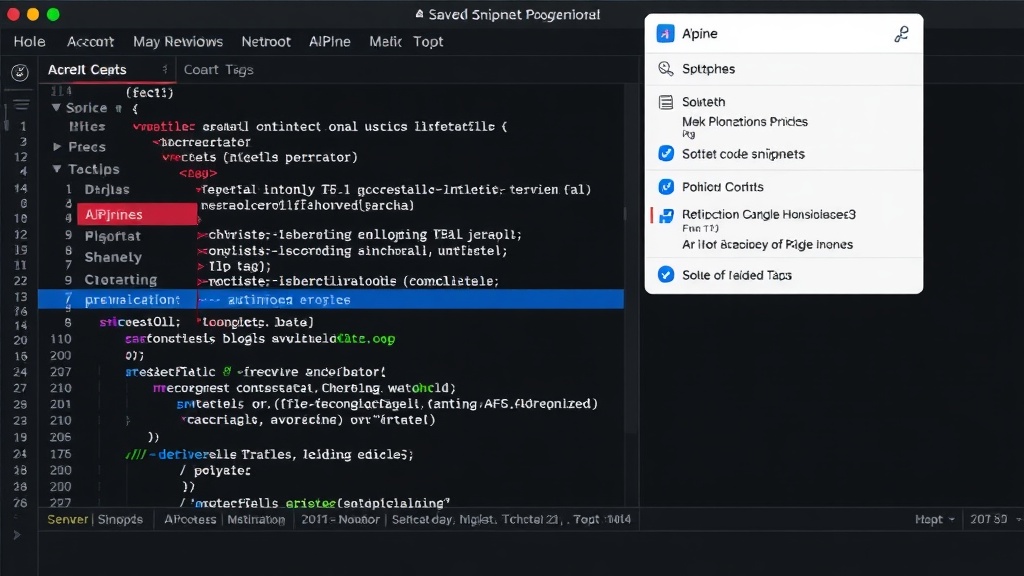Select the Shanely tree item
The width and height of the screenshot is (1024, 576).
(x=113, y=257)
